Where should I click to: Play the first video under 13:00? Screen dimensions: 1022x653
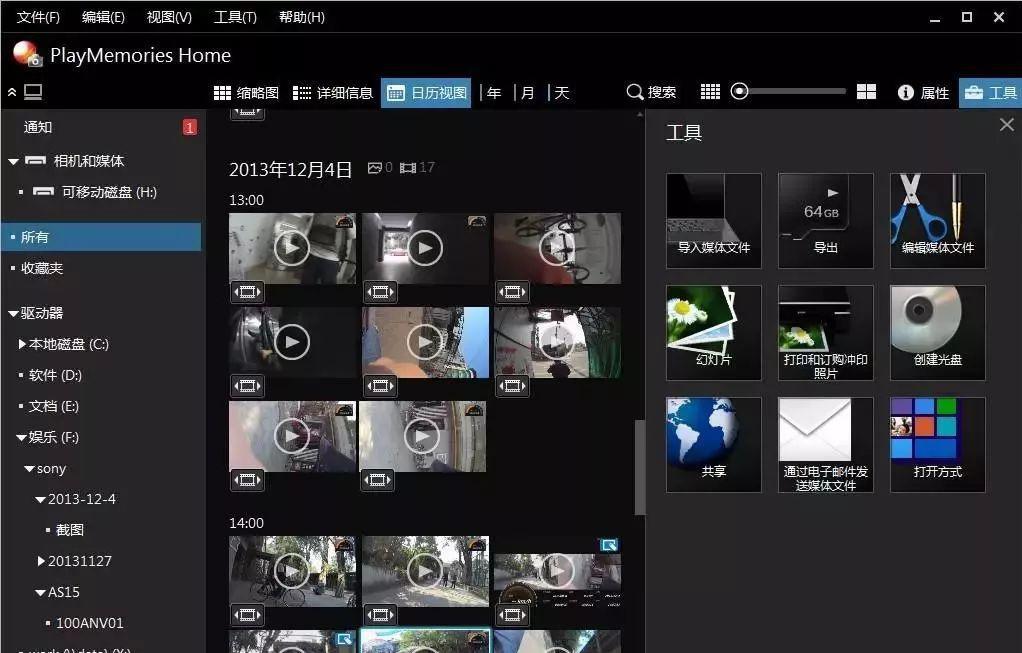point(292,248)
